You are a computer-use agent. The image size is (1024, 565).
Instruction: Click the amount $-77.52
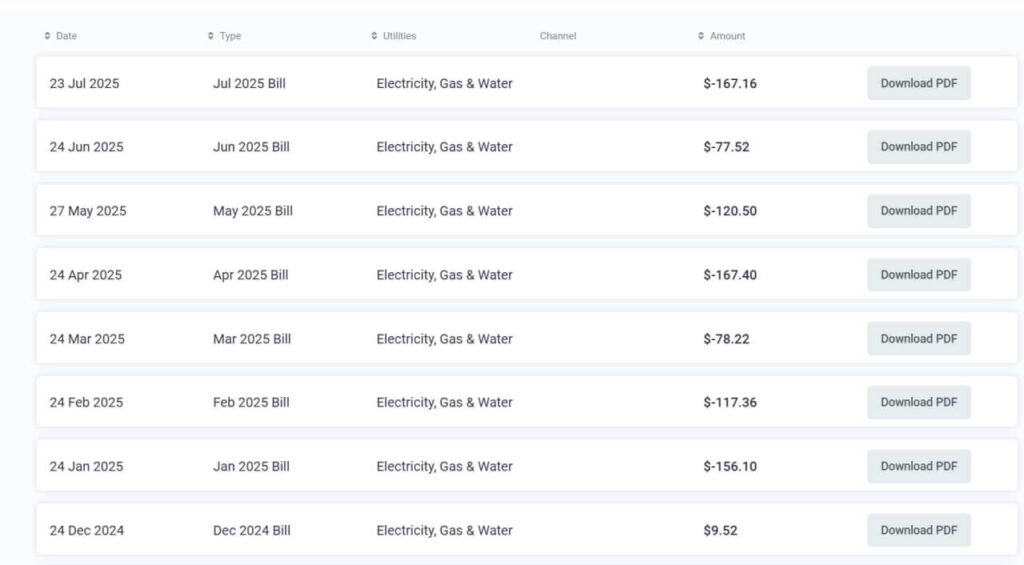click(x=726, y=147)
